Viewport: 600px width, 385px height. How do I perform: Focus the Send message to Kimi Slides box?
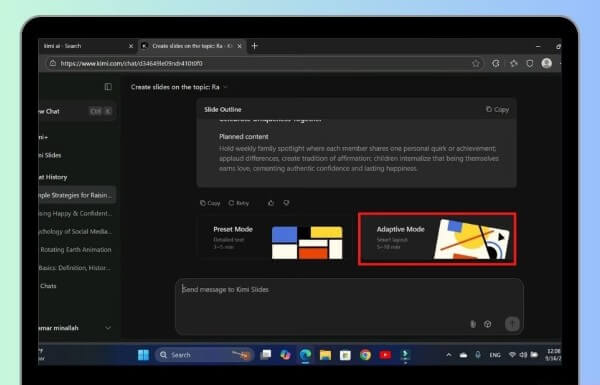pos(349,307)
